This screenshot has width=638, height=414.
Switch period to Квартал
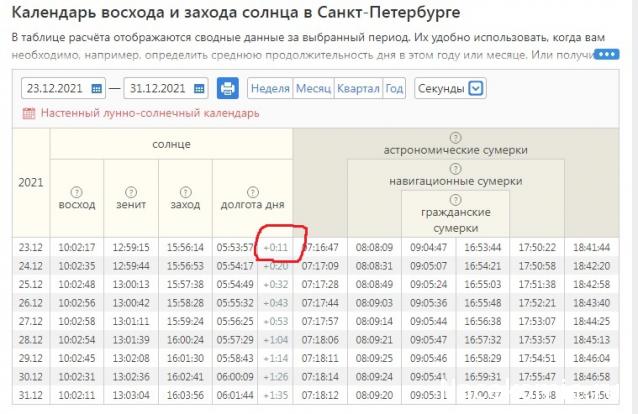pos(357,88)
